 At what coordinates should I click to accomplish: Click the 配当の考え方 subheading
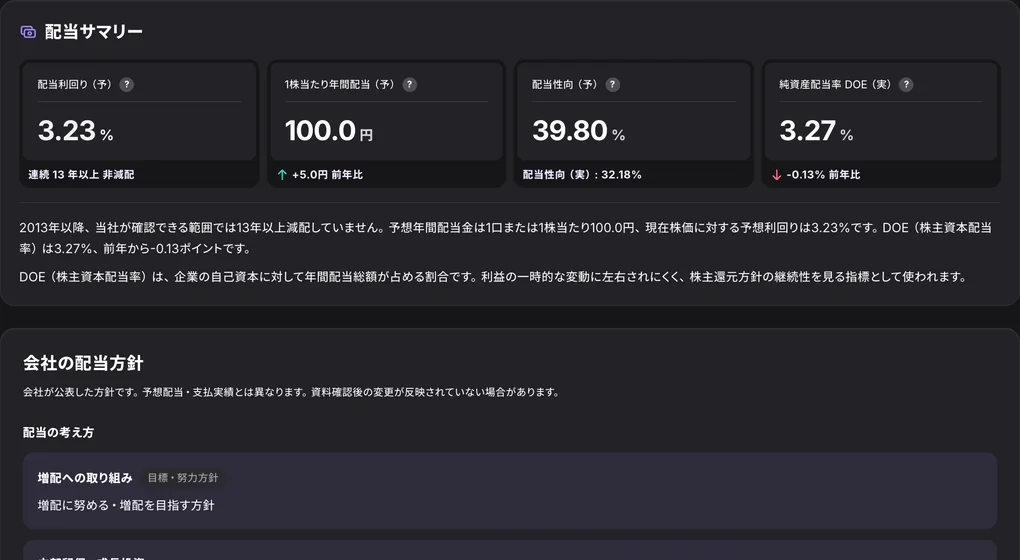(59, 433)
